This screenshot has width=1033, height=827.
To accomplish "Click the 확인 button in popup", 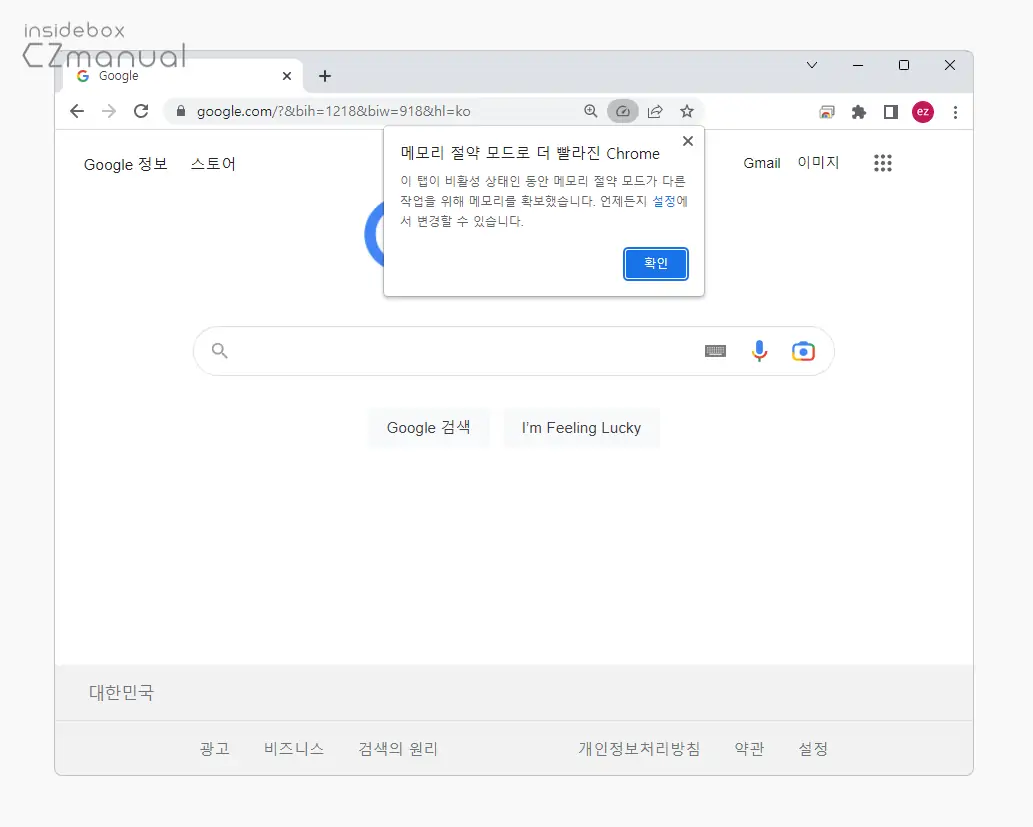I will pyautogui.click(x=656, y=264).
